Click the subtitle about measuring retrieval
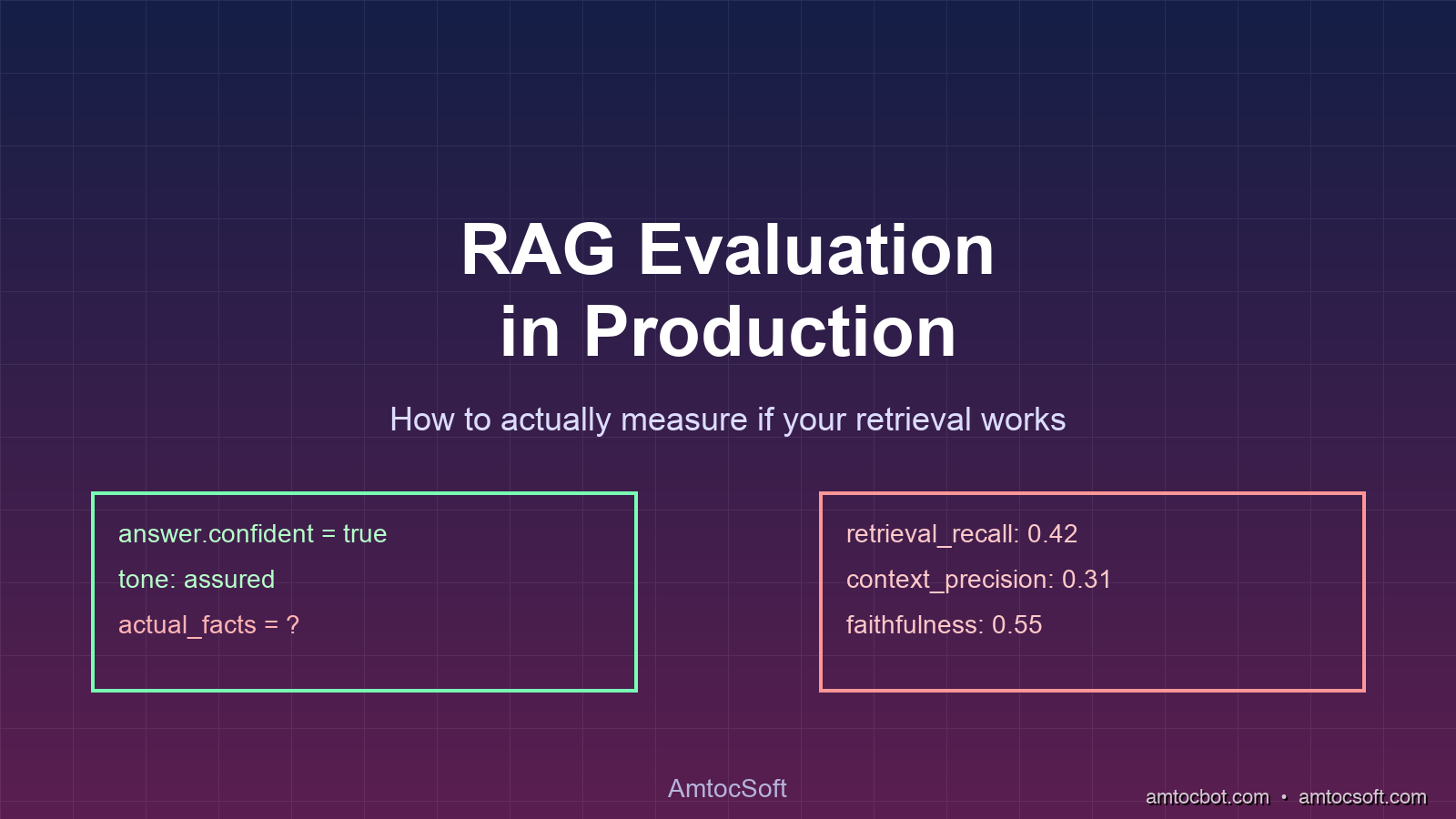This screenshot has height=819, width=1456. [727, 420]
